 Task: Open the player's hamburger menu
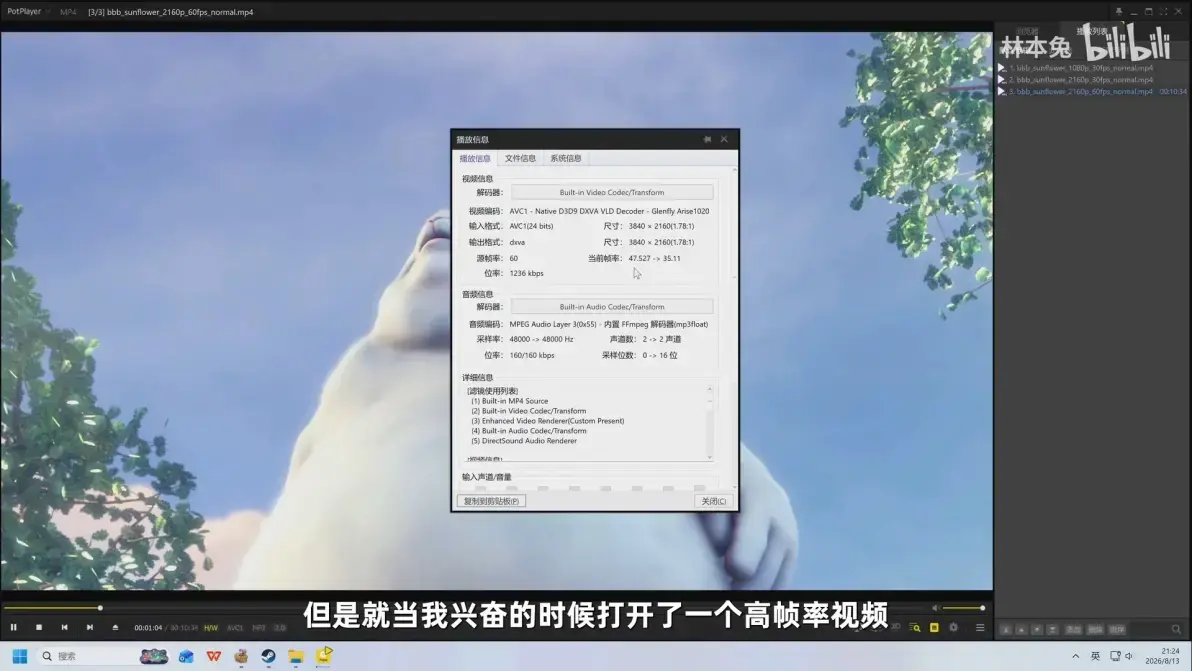(x=980, y=628)
